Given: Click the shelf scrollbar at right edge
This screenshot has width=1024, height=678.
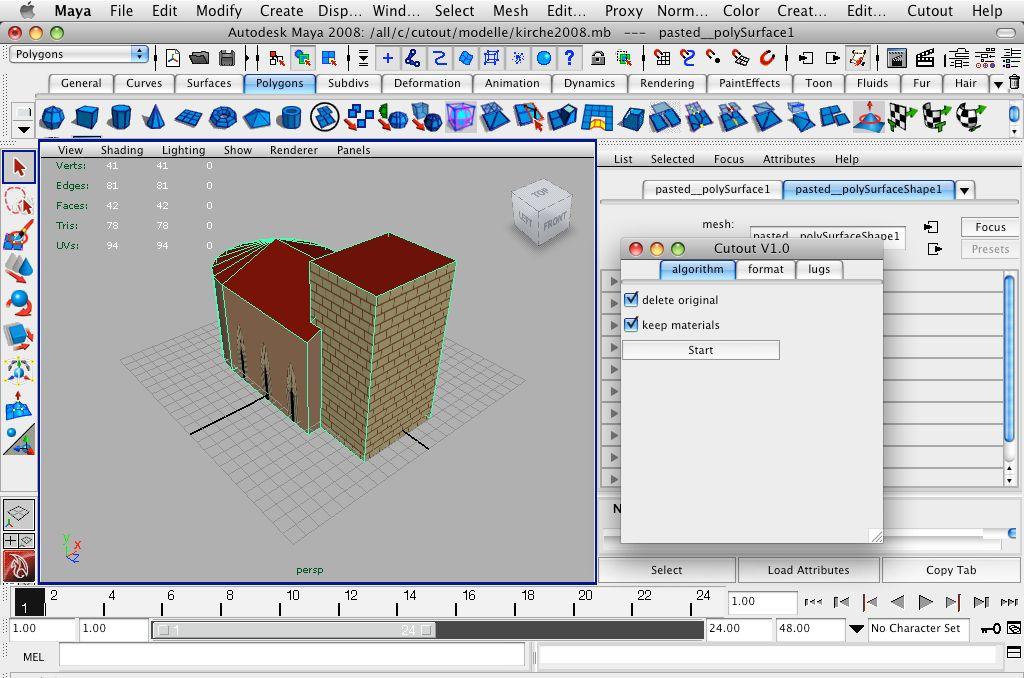Looking at the screenshot, I should (1014, 114).
